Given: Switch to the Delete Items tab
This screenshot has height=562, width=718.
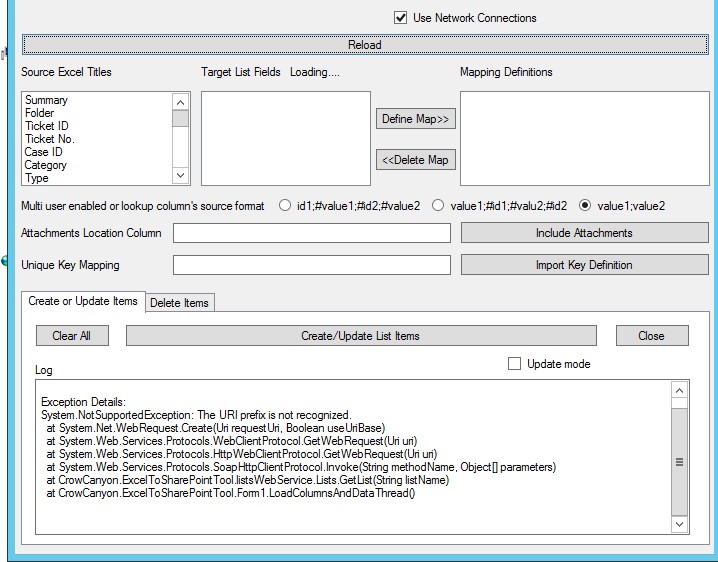Looking at the screenshot, I should (x=180, y=303).
